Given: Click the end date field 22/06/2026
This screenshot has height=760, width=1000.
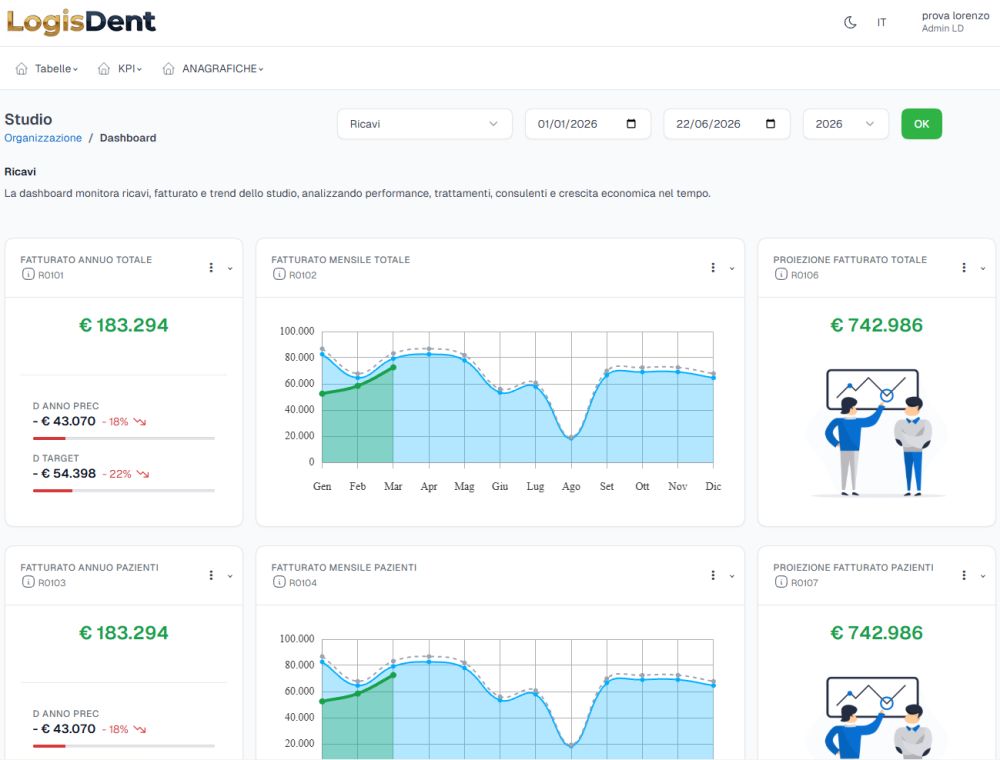Looking at the screenshot, I should 726,124.
